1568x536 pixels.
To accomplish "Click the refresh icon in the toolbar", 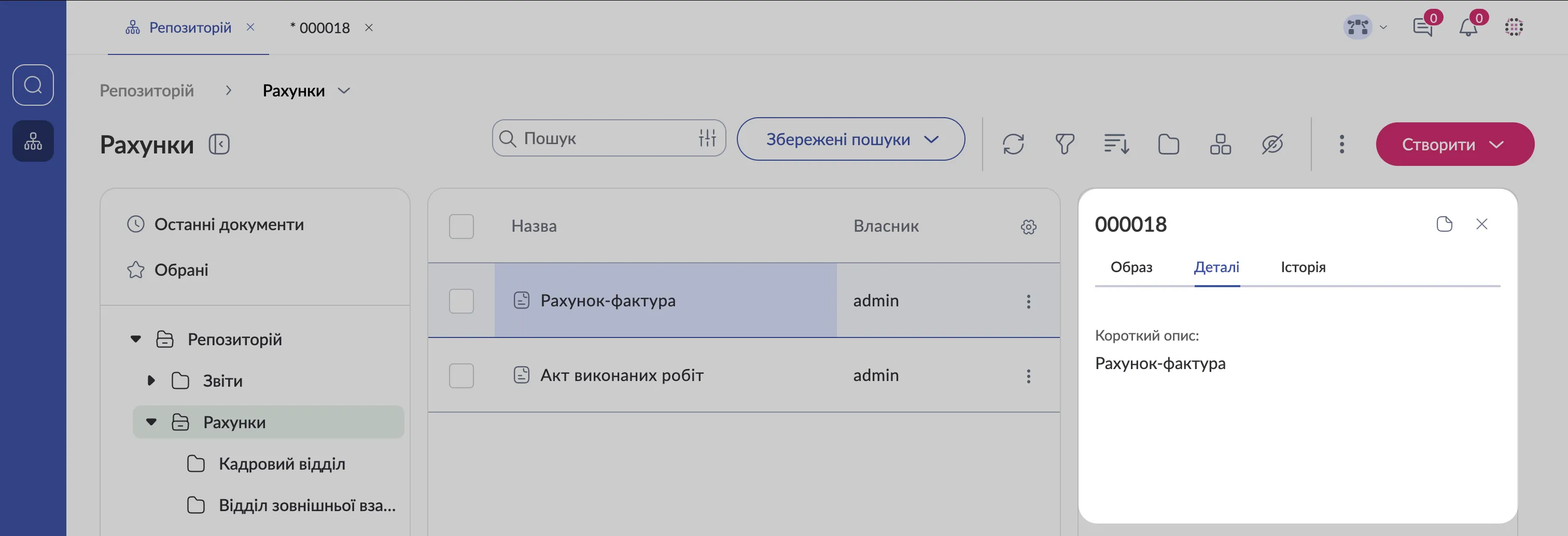I will (1013, 144).
